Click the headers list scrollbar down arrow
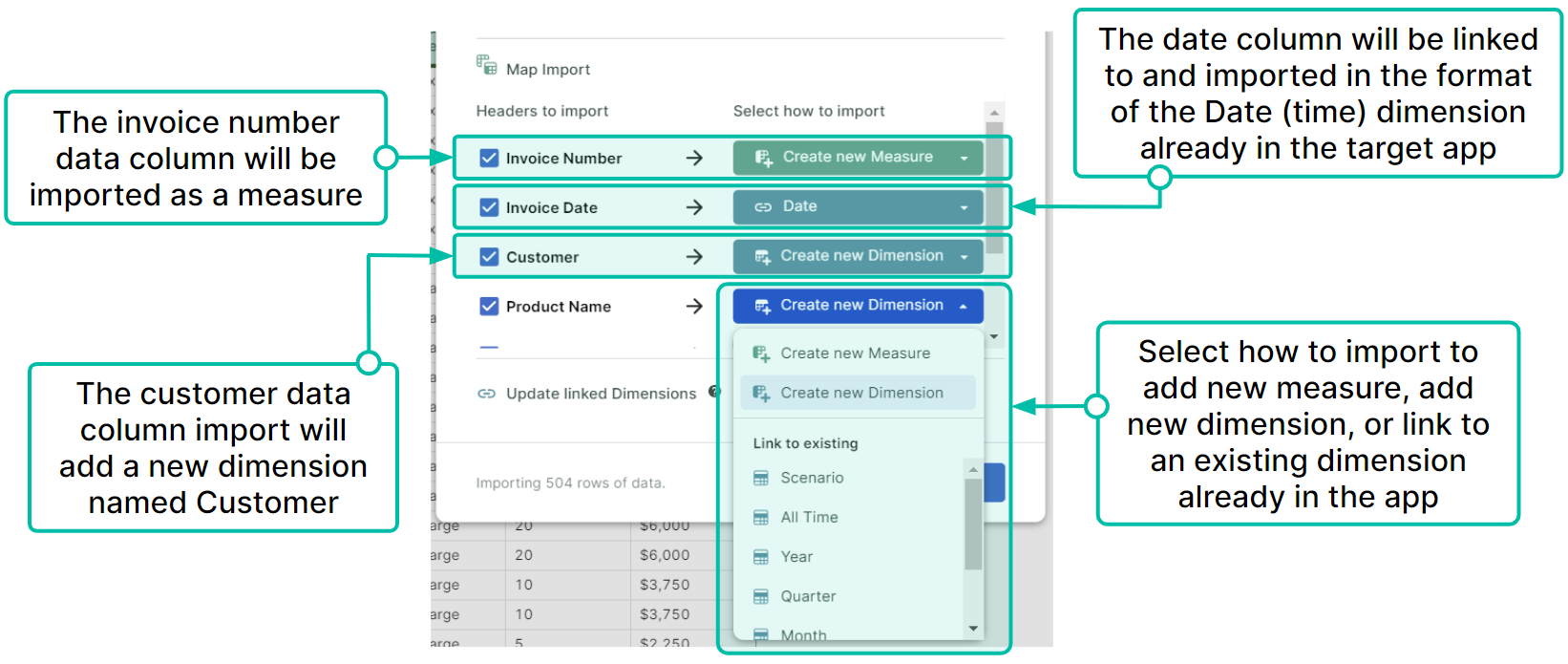The width and height of the screenshot is (1568, 664). point(994,336)
